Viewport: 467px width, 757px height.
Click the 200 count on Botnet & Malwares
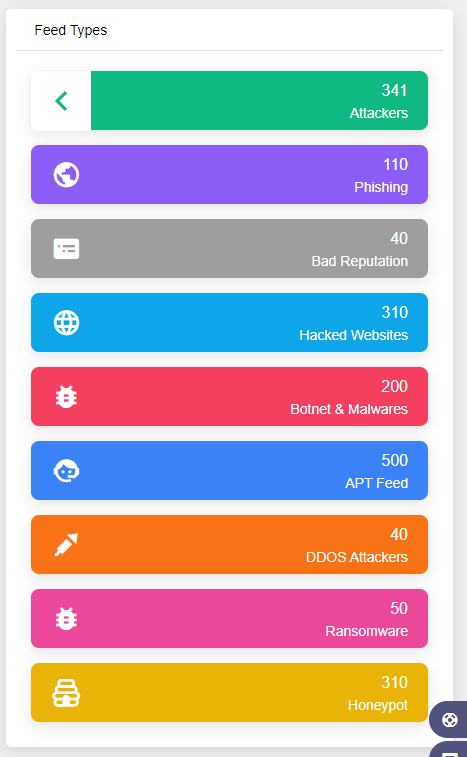click(394, 386)
